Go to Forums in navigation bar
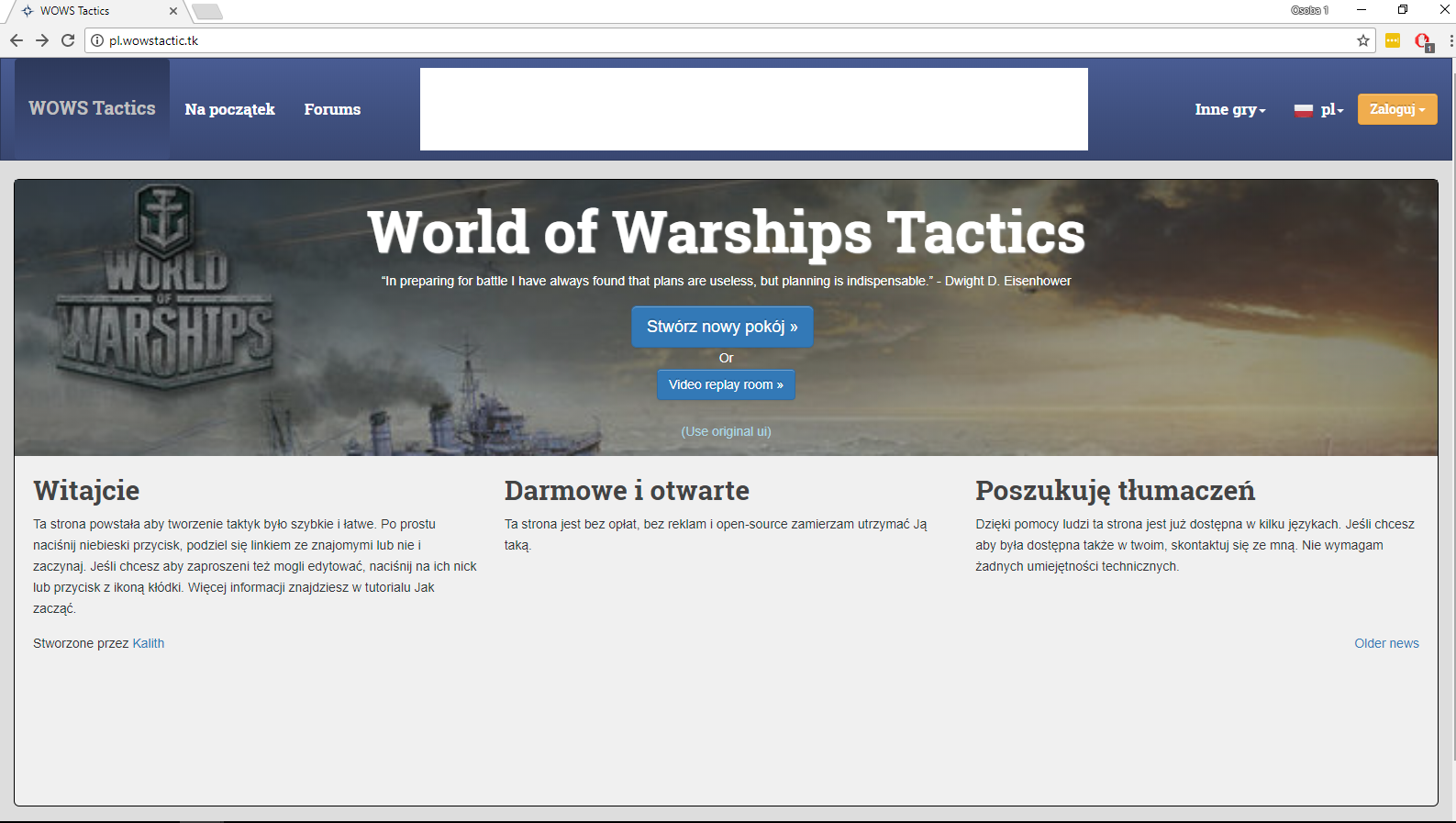Image resolution: width=1456 pixels, height=823 pixels. pos(332,109)
